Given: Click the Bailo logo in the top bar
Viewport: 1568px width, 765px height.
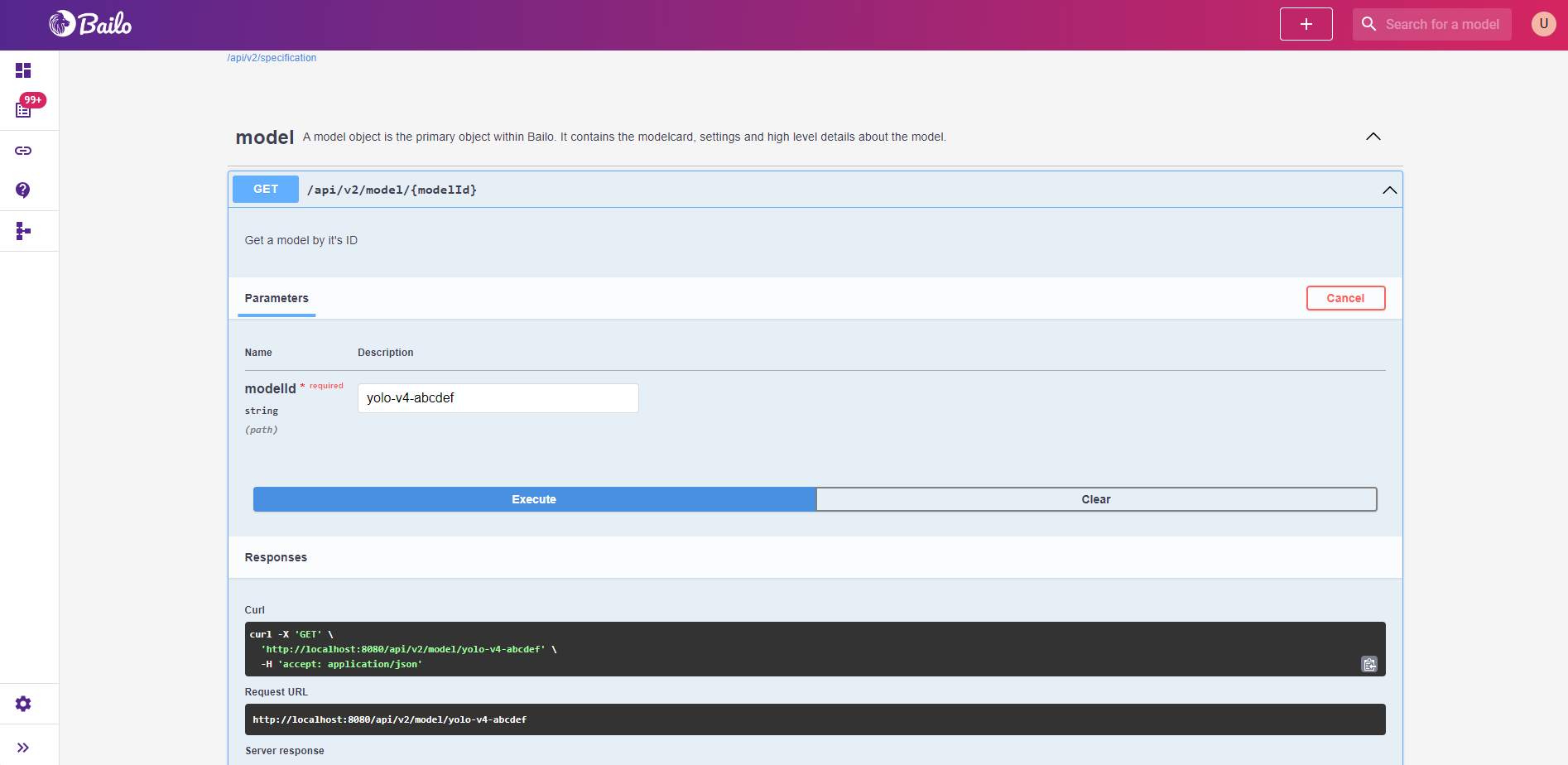Looking at the screenshot, I should pos(89,24).
